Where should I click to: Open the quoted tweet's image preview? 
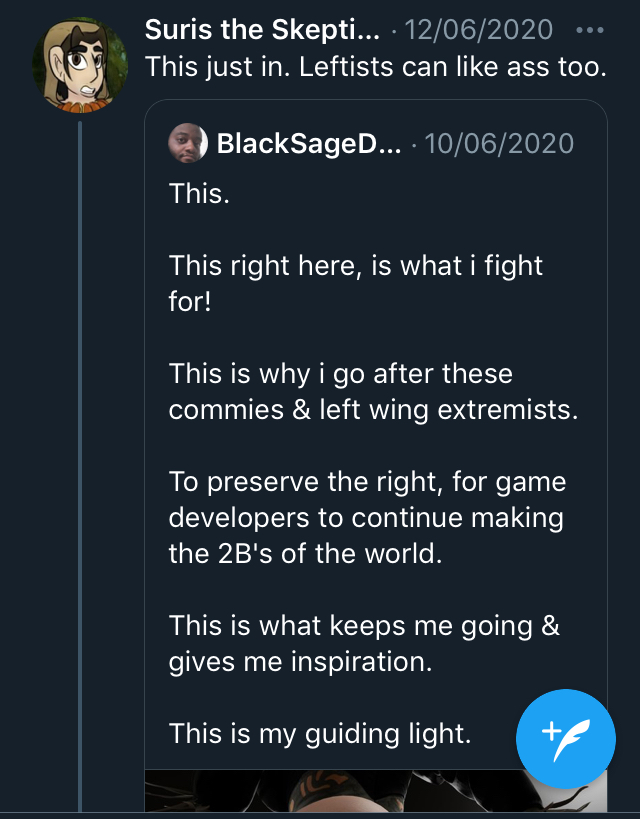click(376, 791)
